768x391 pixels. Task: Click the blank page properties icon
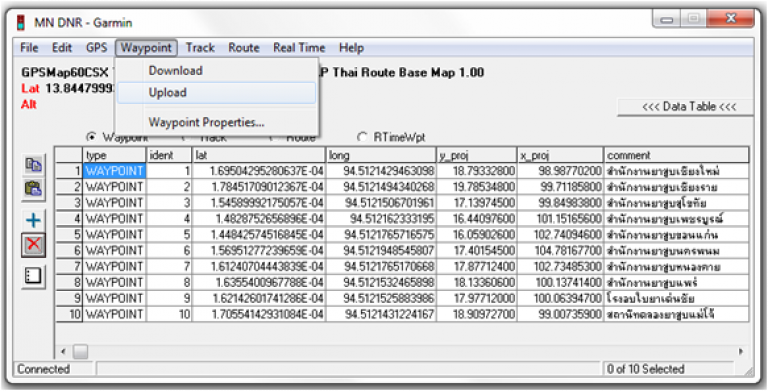(x=33, y=277)
